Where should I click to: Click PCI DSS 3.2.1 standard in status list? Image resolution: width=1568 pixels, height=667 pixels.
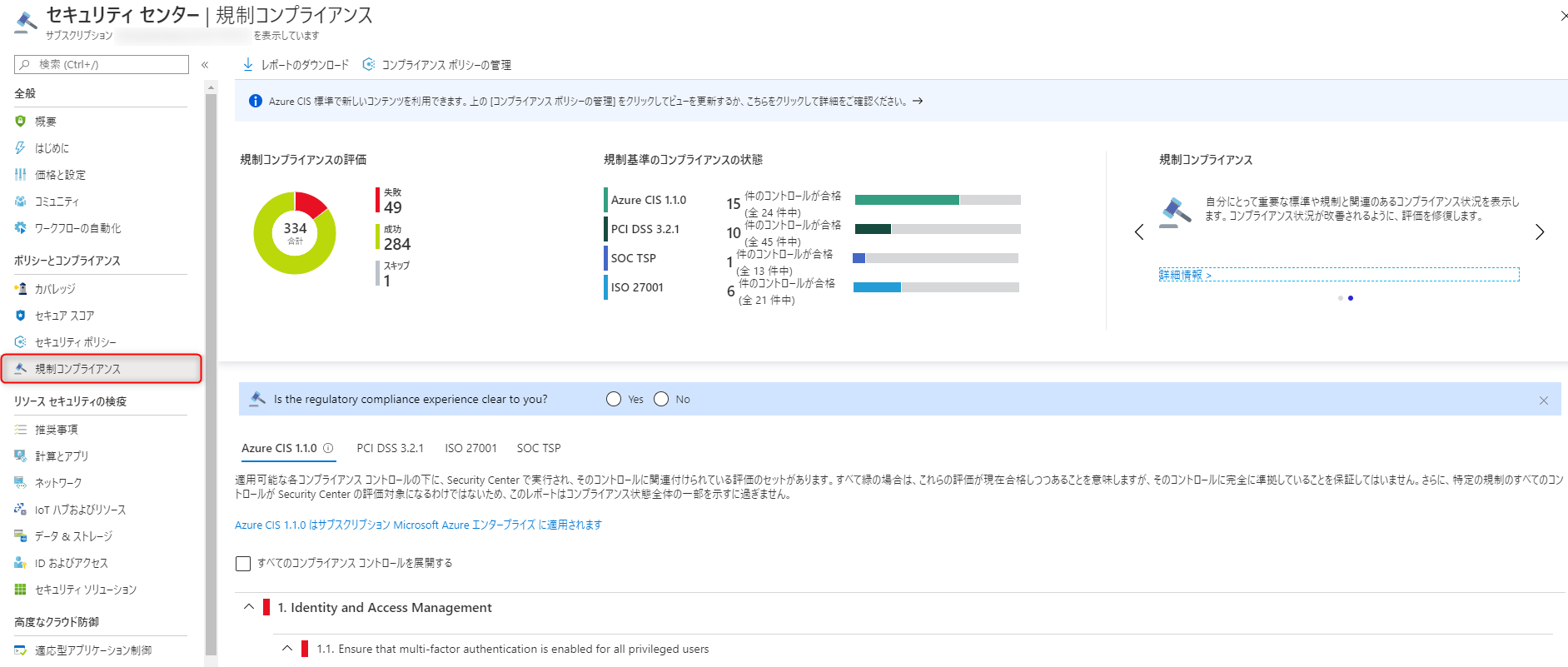pyautogui.click(x=645, y=229)
